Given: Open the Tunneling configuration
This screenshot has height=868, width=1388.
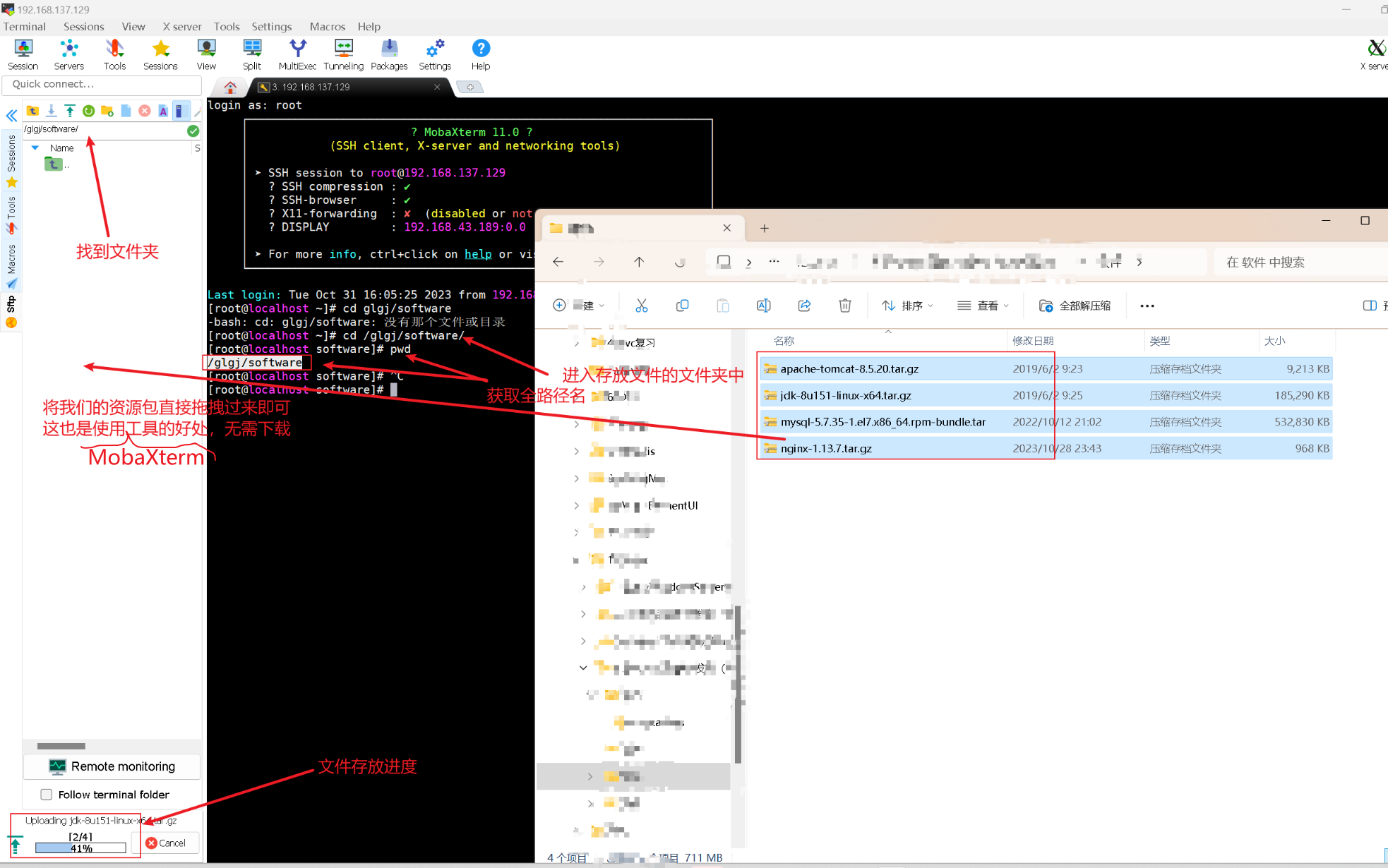Looking at the screenshot, I should (x=343, y=53).
